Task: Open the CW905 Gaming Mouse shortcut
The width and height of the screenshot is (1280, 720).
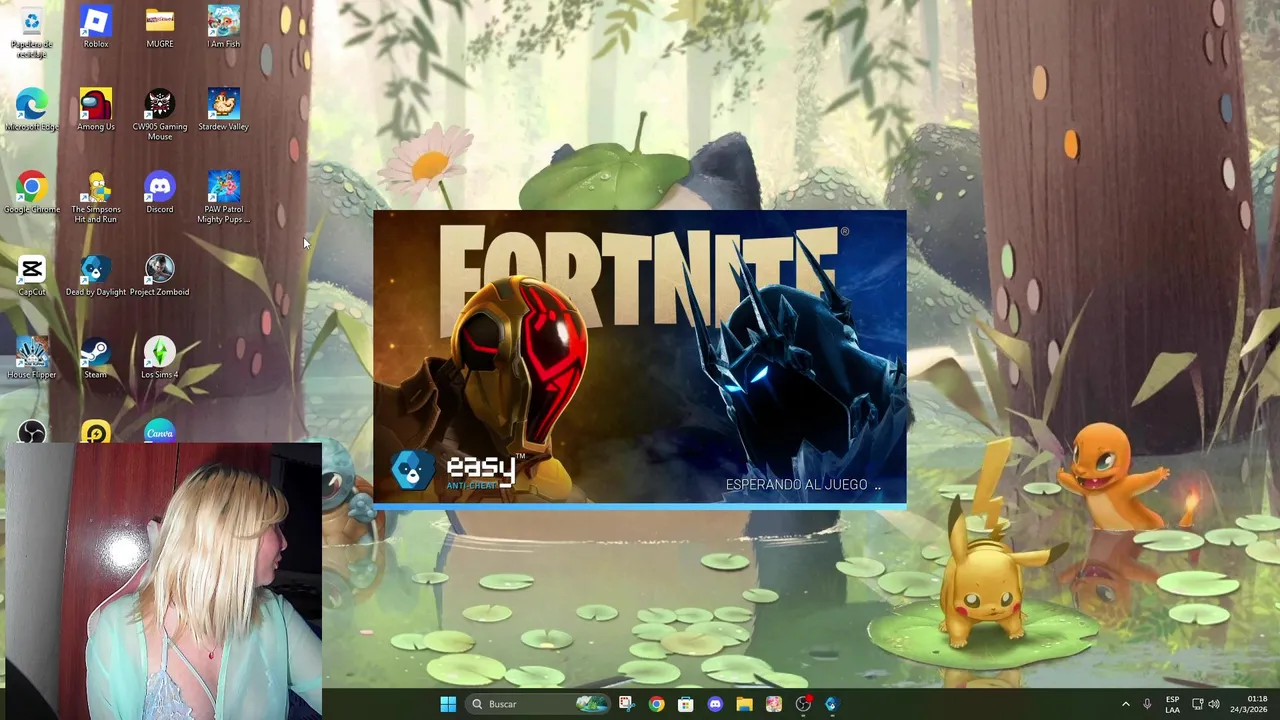Action: click(160, 115)
